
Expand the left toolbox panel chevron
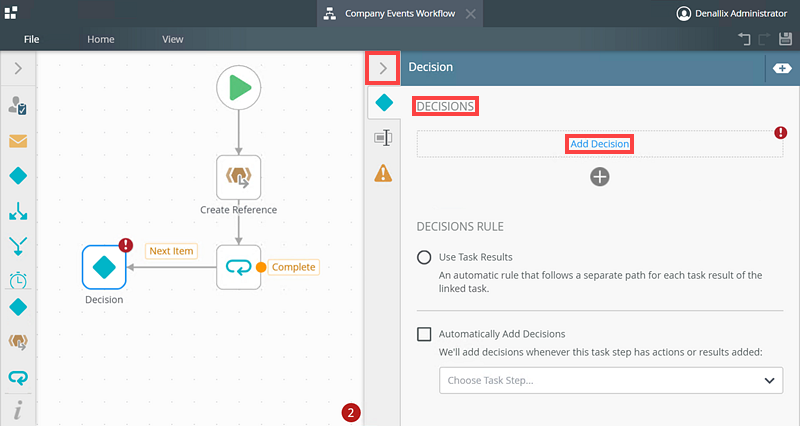click(18, 68)
